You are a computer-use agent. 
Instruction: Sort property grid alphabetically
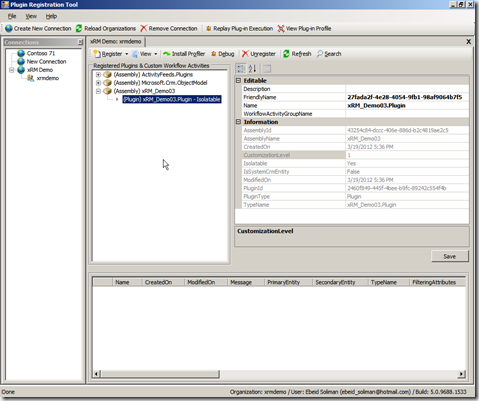[x=252, y=69]
